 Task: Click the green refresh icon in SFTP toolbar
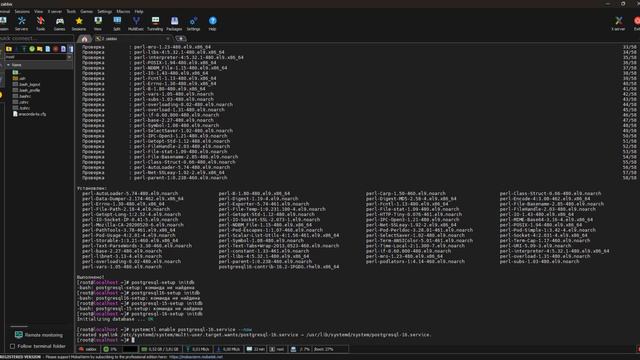[32, 49]
